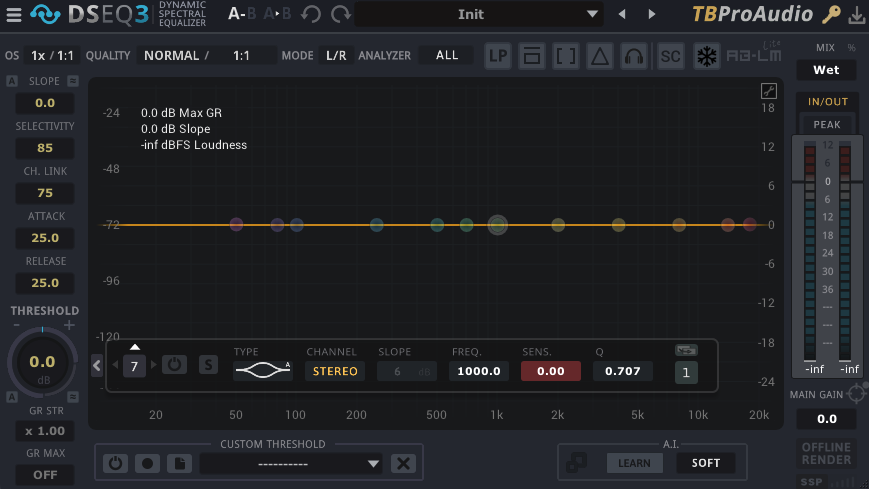Open the AB-LM lite link
This screenshot has height=489, width=869.
click(x=754, y=54)
